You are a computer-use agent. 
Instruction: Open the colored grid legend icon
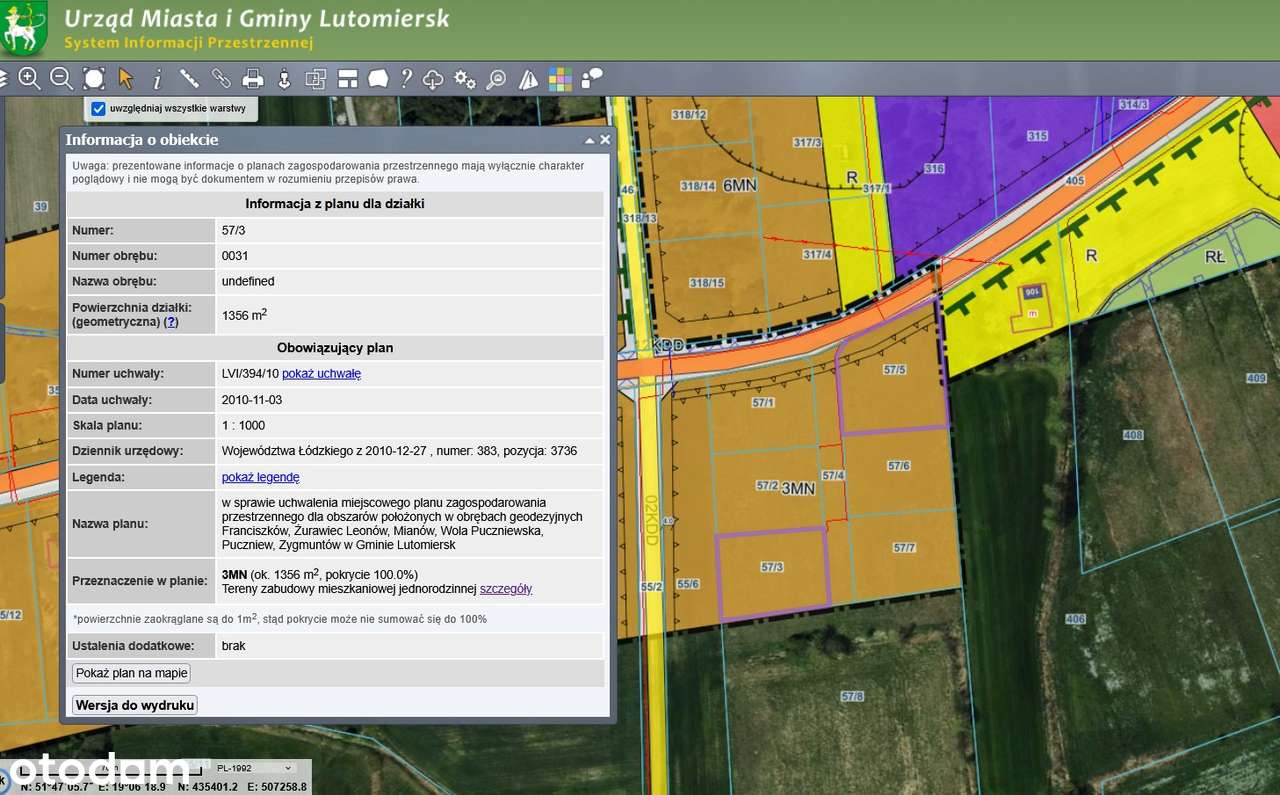(560, 78)
